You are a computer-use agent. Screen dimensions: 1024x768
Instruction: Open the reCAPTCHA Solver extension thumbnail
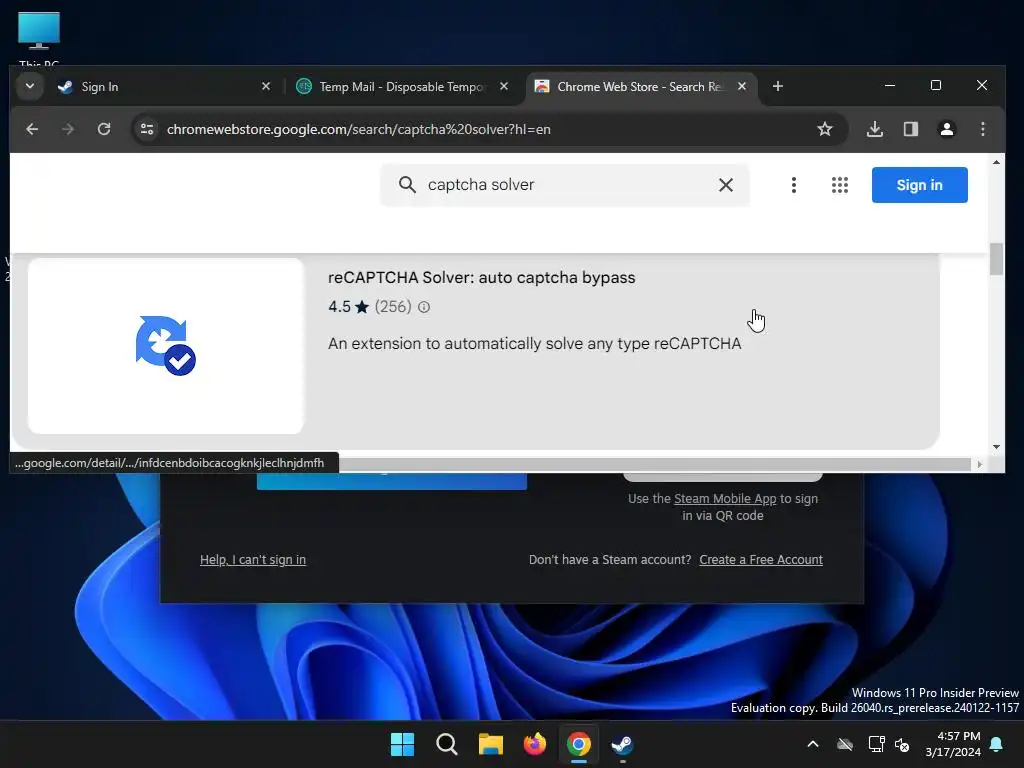coord(166,345)
